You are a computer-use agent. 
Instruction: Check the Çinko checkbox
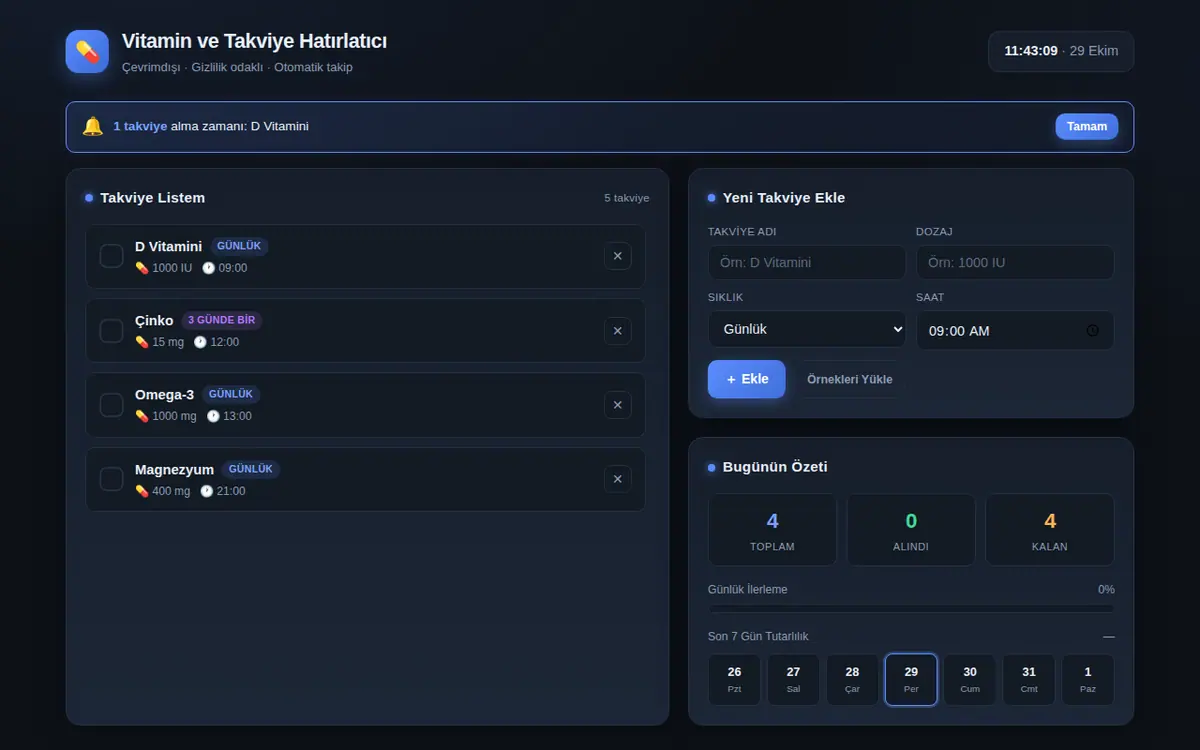click(112, 331)
